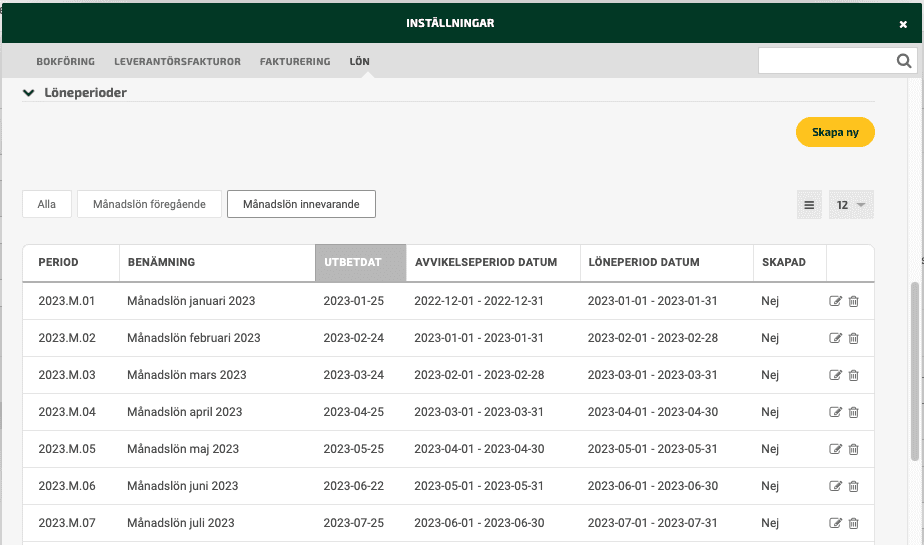Edit the Månadslön maj 2023 period
This screenshot has width=924, height=545.
pyautogui.click(x=835, y=450)
